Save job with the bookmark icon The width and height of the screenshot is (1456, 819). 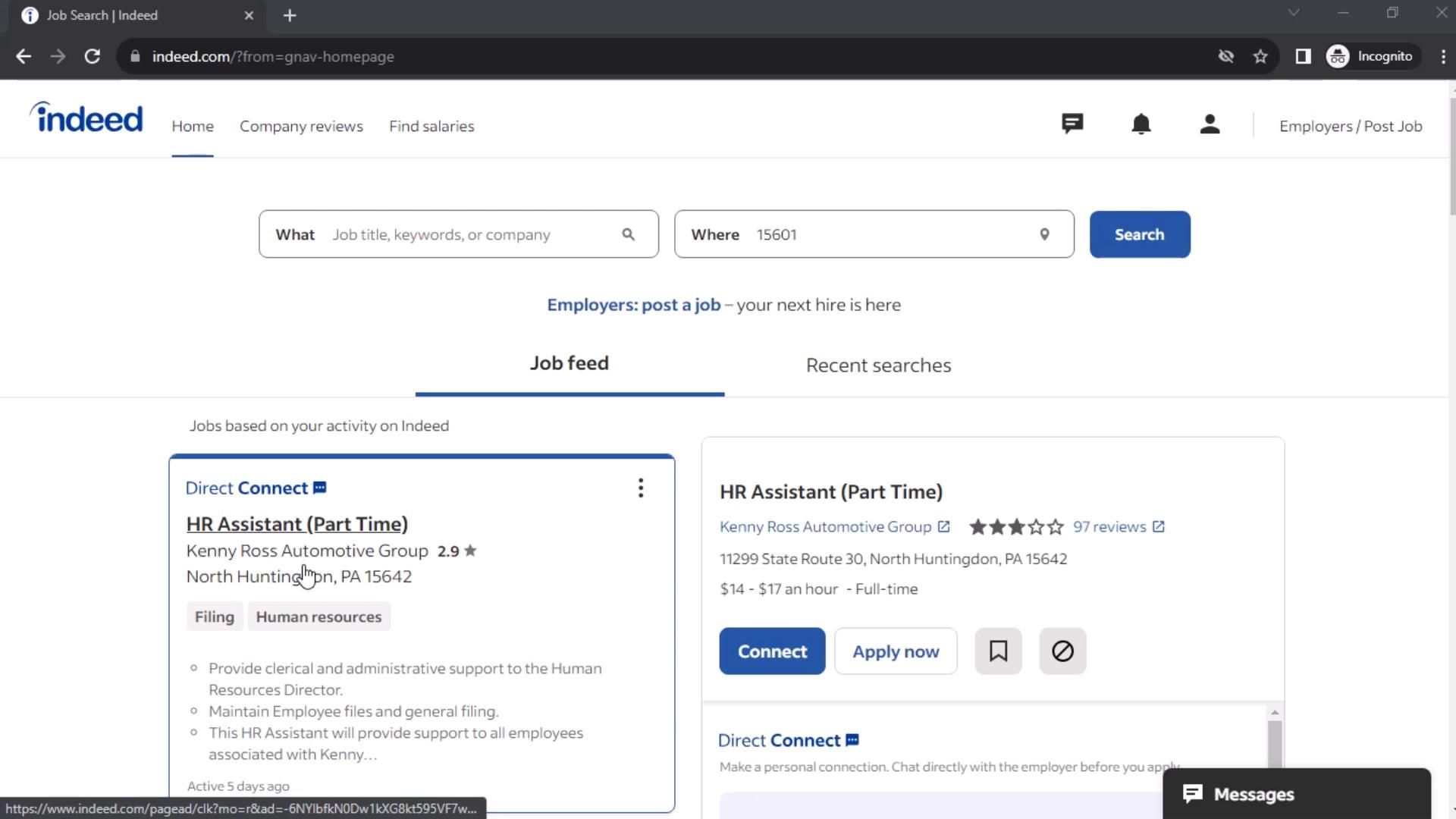coord(998,651)
